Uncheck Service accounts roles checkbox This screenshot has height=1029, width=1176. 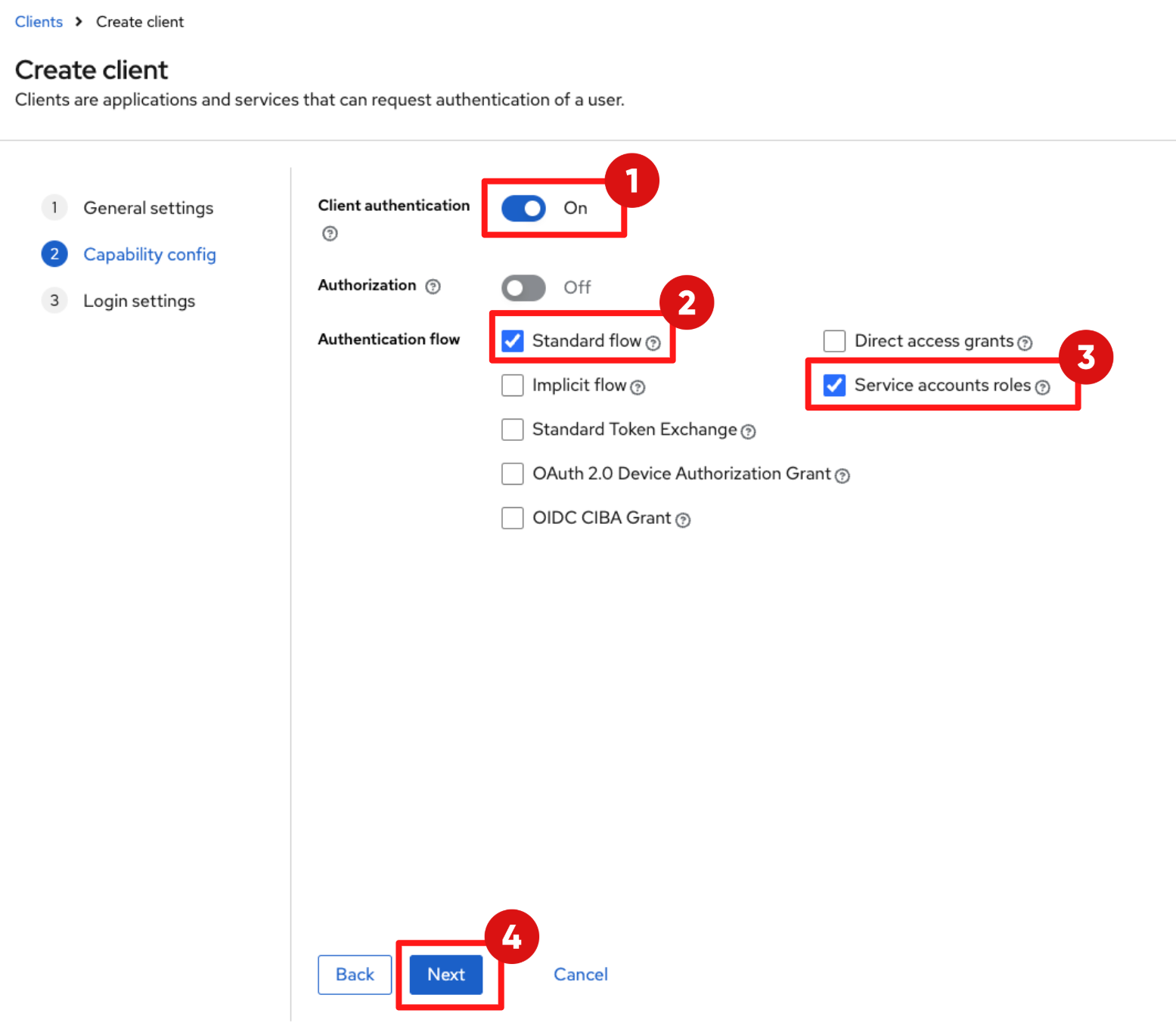[x=834, y=386]
